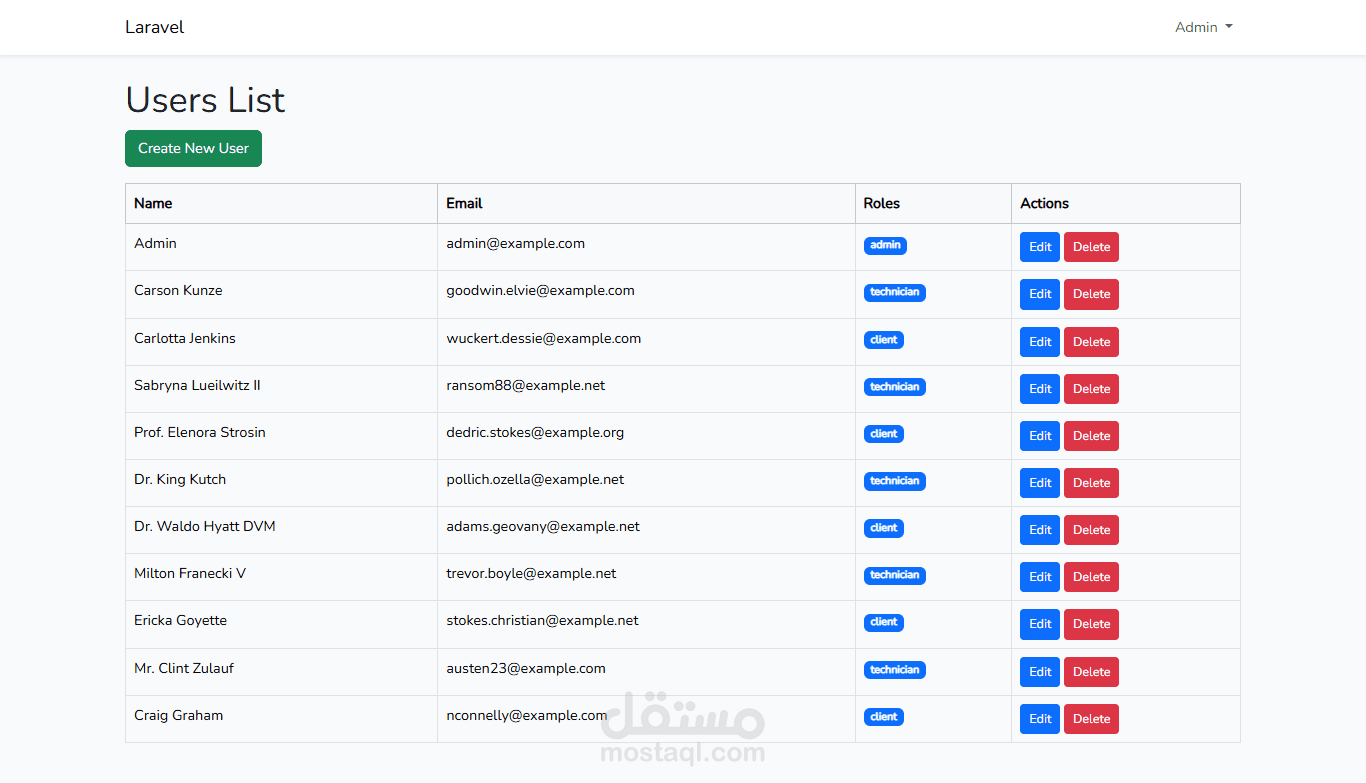Click the Roles column header
Viewport: 1366px width, 783px height.
[881, 203]
